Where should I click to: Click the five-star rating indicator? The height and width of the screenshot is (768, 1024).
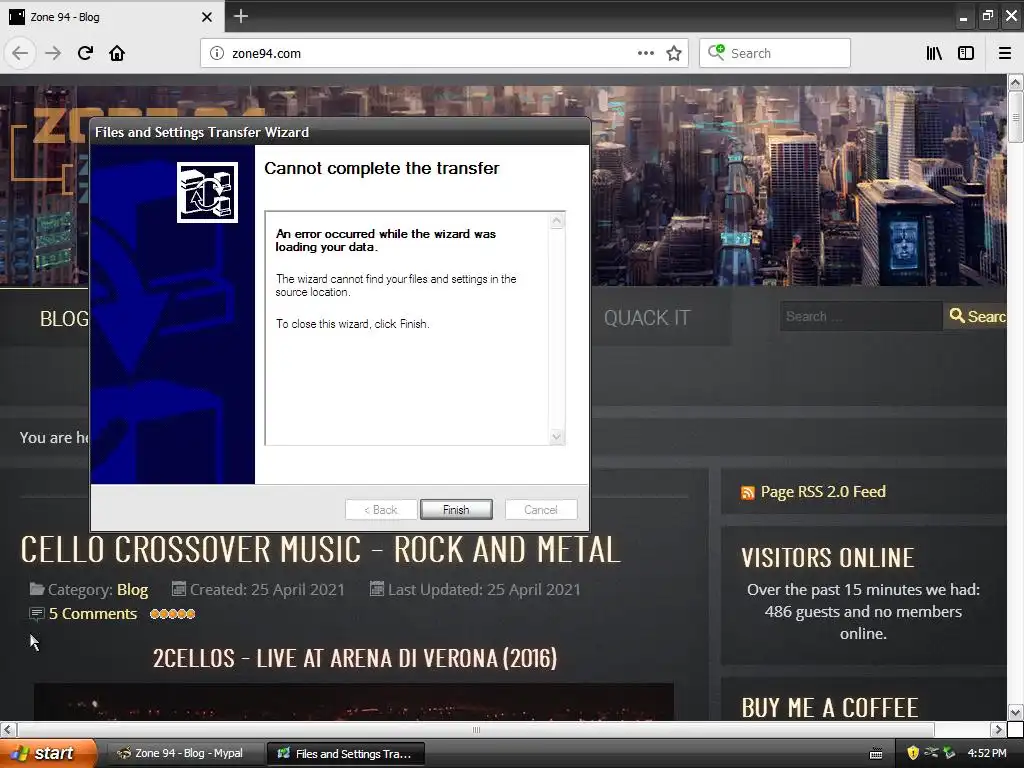coord(172,614)
